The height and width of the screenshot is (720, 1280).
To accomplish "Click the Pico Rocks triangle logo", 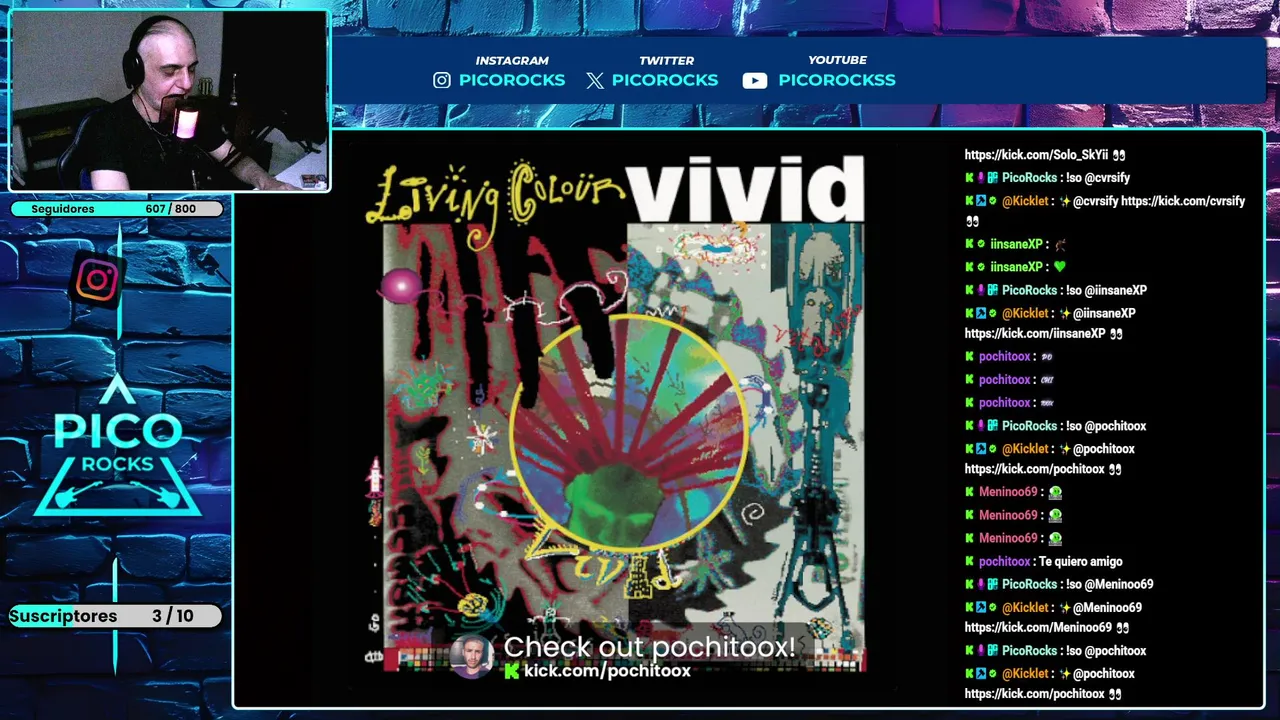I will pyautogui.click(x=118, y=447).
